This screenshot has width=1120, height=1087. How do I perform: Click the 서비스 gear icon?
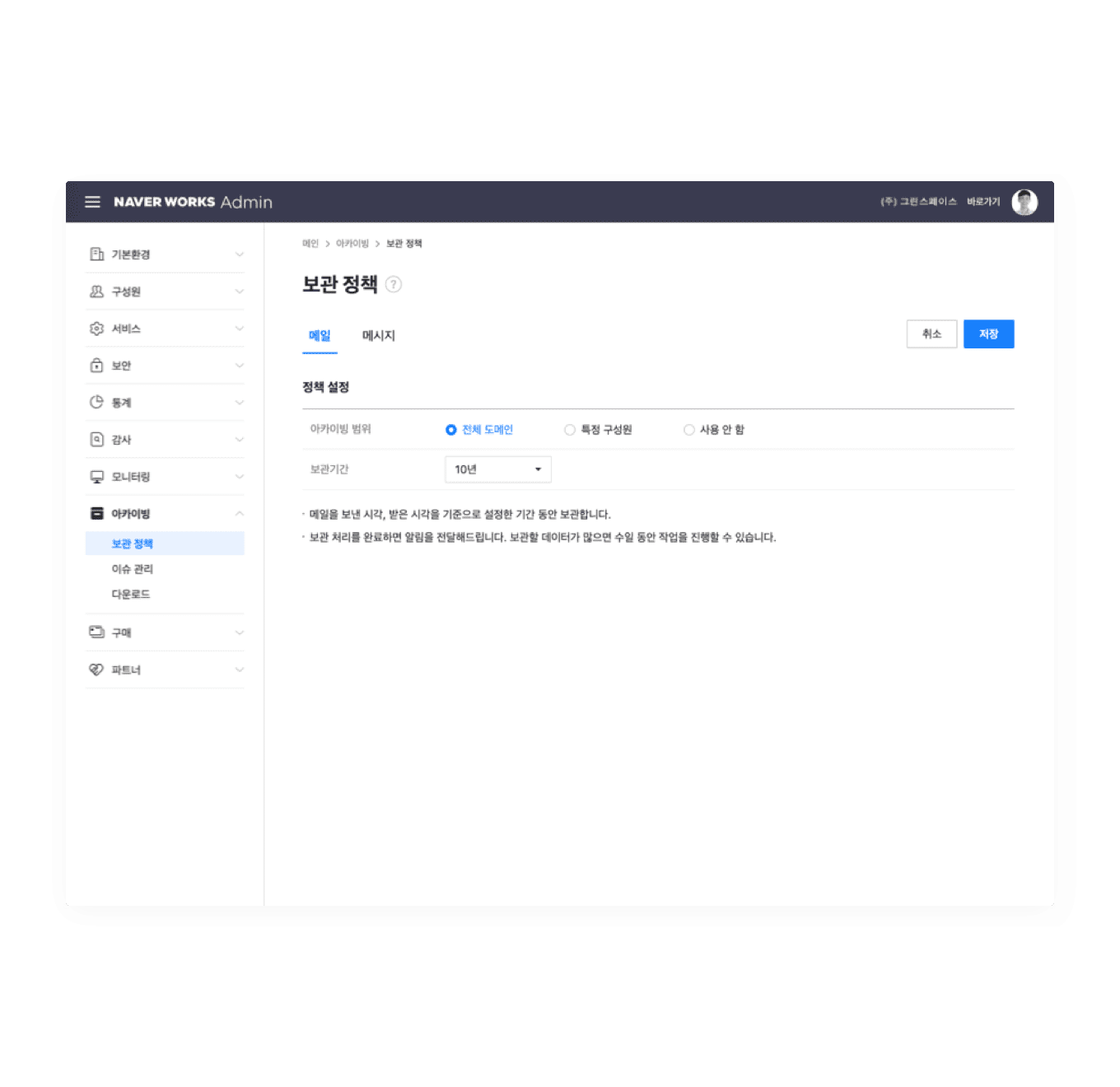point(96,329)
